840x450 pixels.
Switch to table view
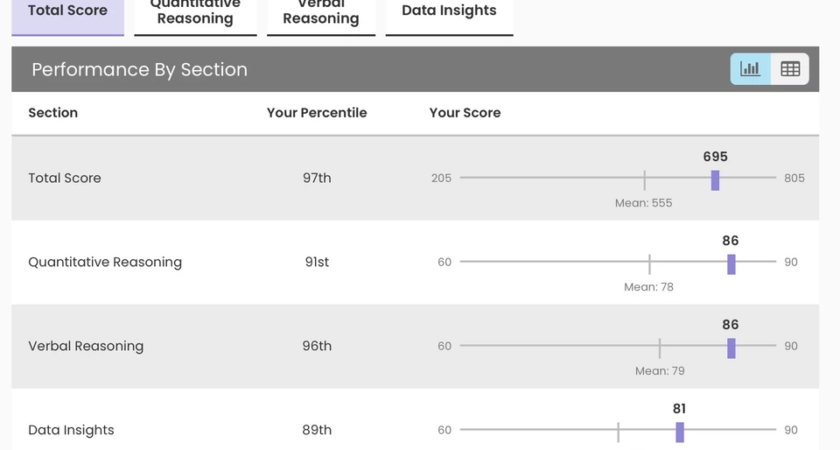point(790,69)
